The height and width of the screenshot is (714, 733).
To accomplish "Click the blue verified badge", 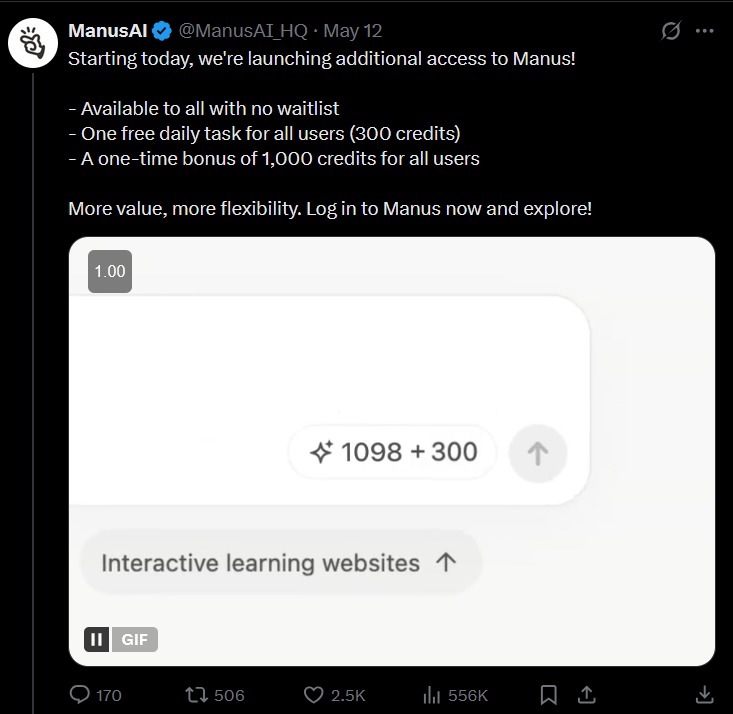I will pos(162,31).
